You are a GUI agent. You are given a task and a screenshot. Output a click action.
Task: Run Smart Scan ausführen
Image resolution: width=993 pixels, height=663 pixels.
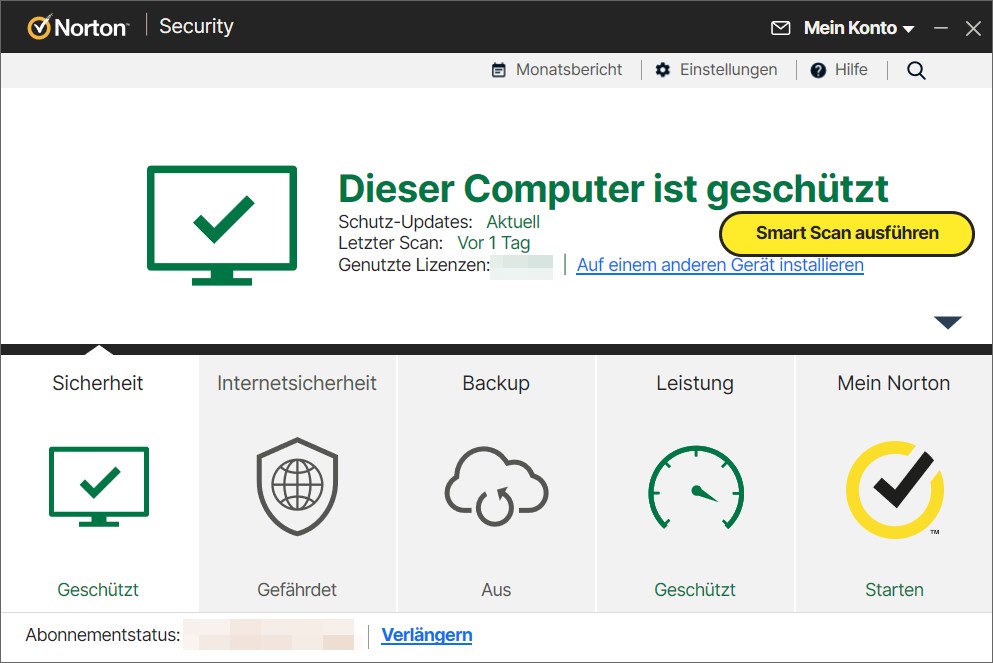[847, 233]
